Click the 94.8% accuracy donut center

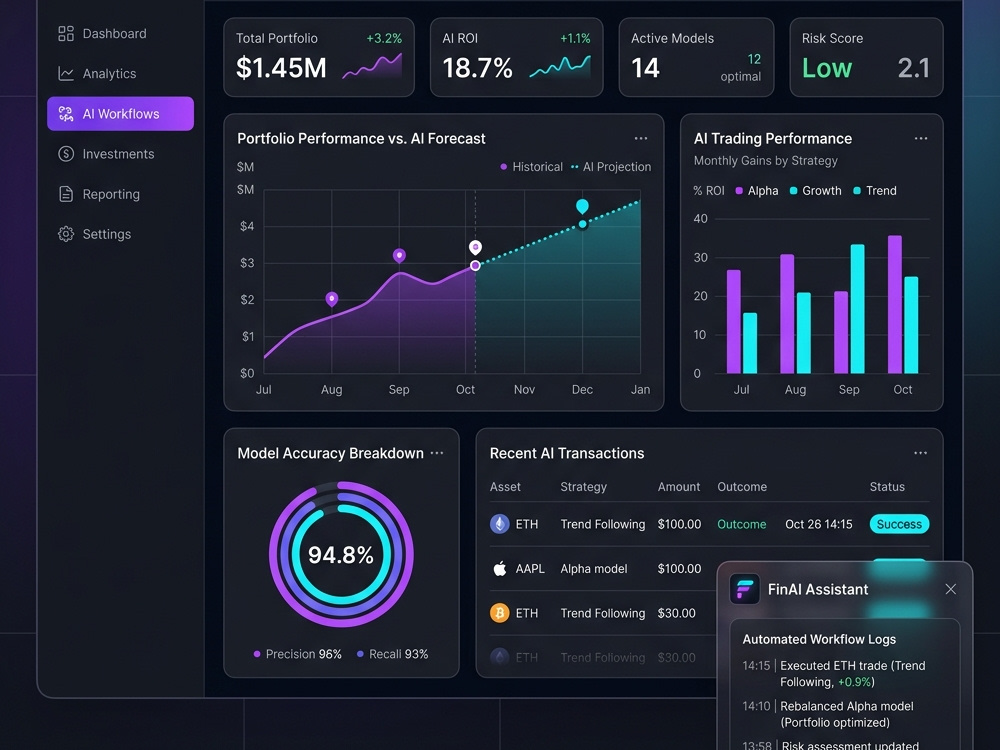pyautogui.click(x=341, y=555)
